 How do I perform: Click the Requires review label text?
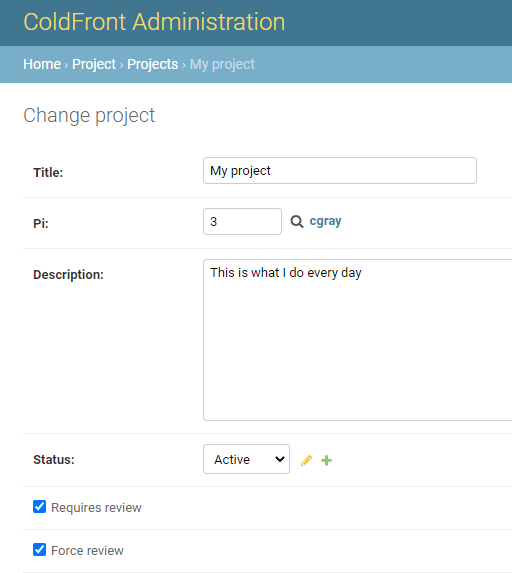pos(96,508)
